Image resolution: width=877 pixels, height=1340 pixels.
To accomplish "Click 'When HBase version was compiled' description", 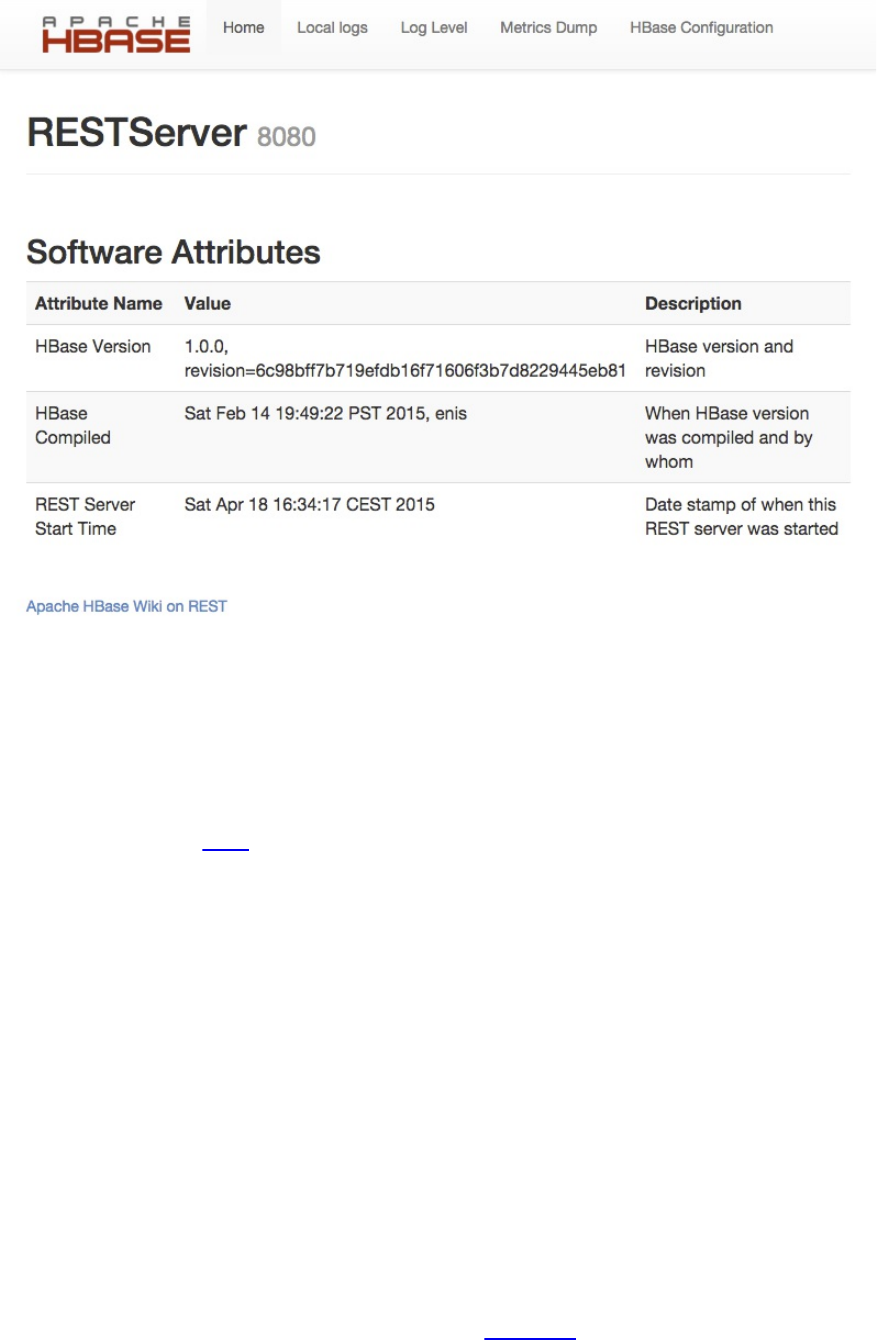I will pyautogui.click(x=729, y=437).
